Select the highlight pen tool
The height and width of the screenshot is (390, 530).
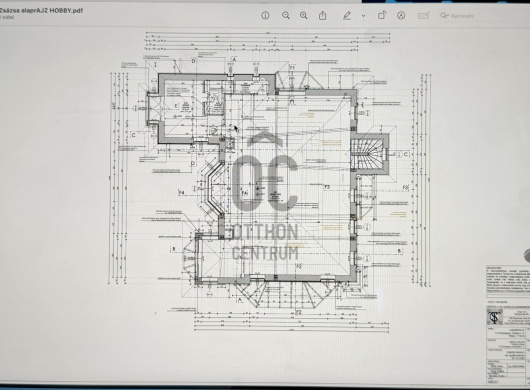pos(347,16)
